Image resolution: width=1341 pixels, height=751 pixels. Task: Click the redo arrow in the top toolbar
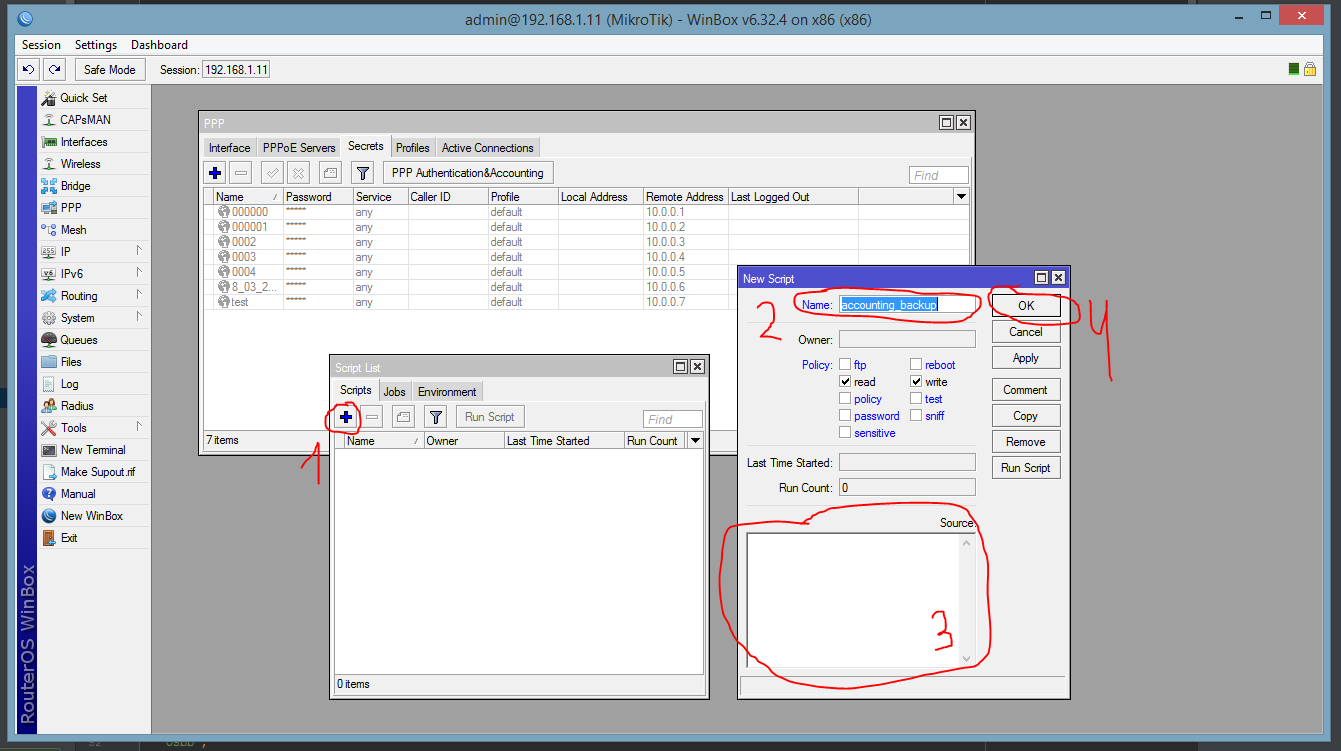[x=54, y=70]
